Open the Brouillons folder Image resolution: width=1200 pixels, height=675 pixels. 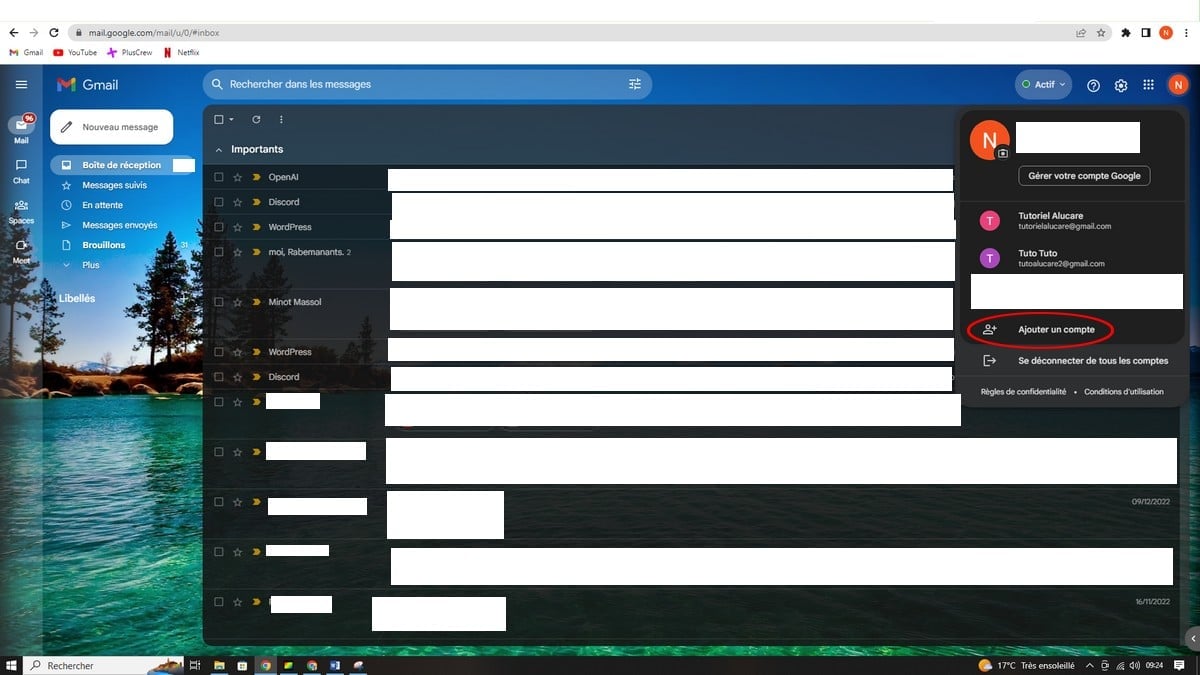103,245
